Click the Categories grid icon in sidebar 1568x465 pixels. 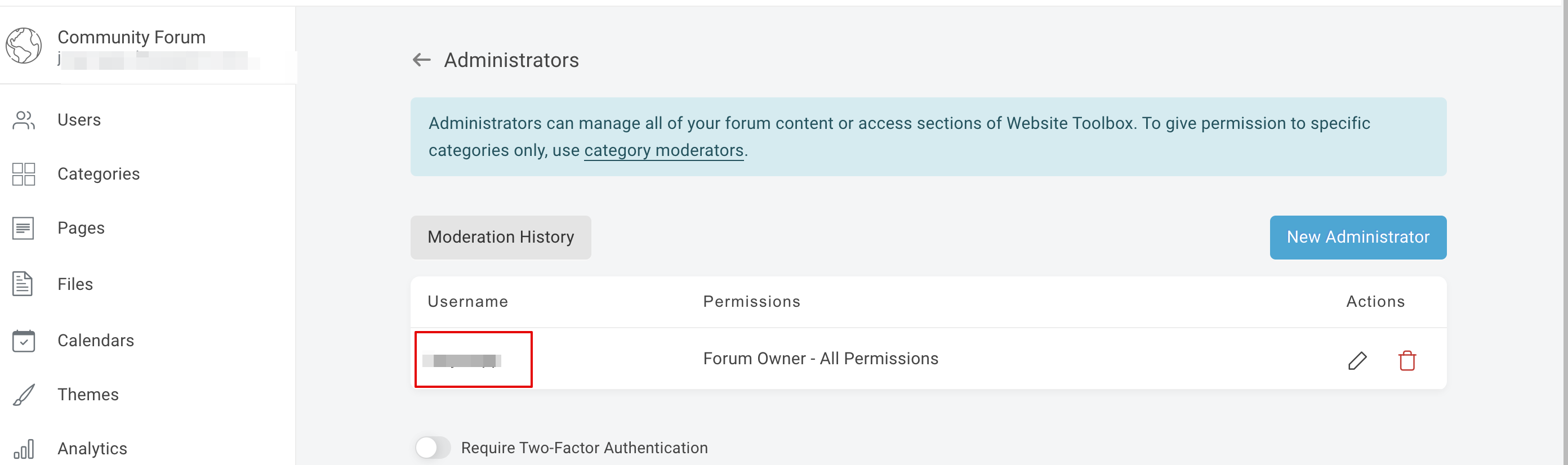click(24, 174)
